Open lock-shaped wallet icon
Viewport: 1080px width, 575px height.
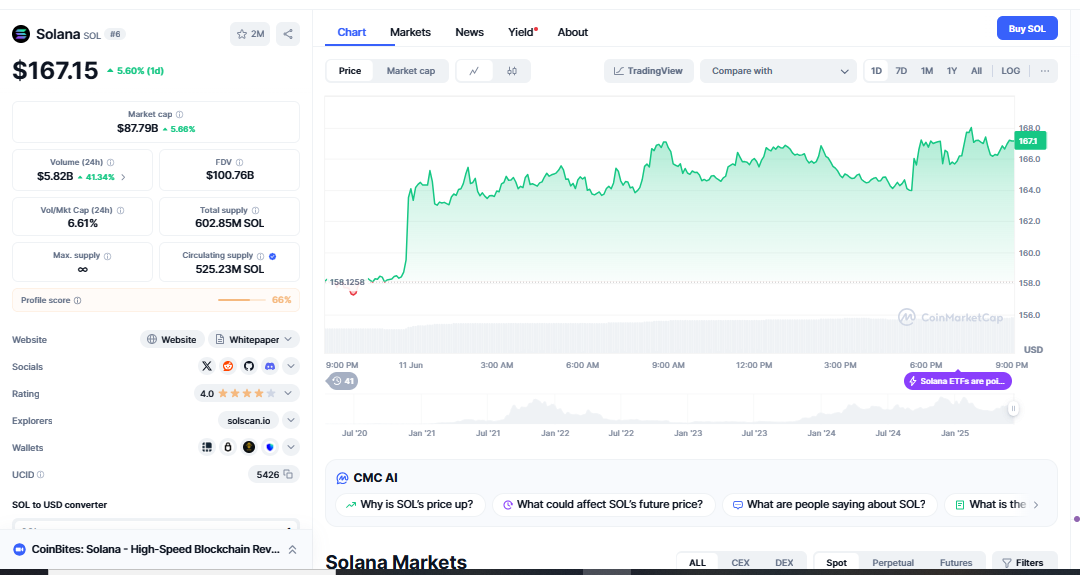pos(228,448)
